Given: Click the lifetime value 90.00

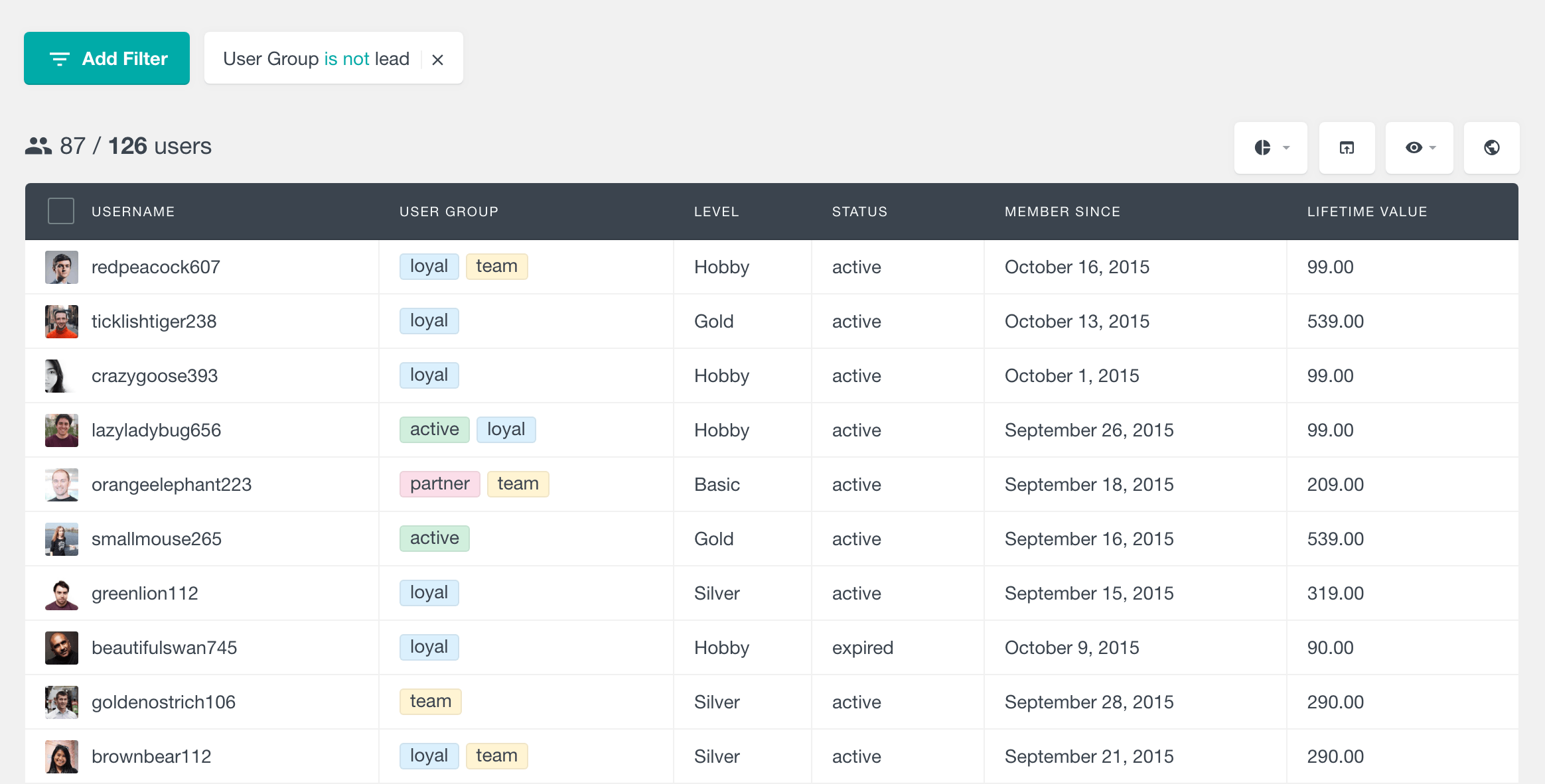Looking at the screenshot, I should [1330, 648].
